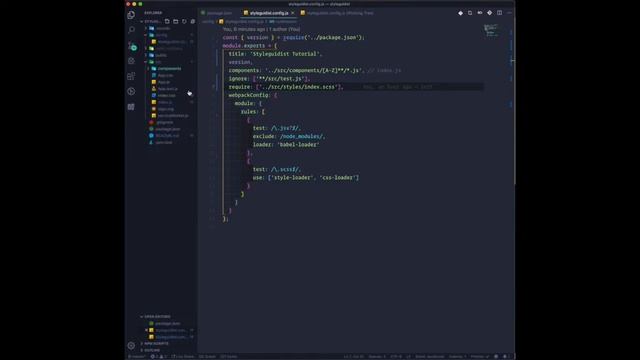Open README.md in the file tree
The height and width of the screenshot is (360, 640).
point(167,136)
